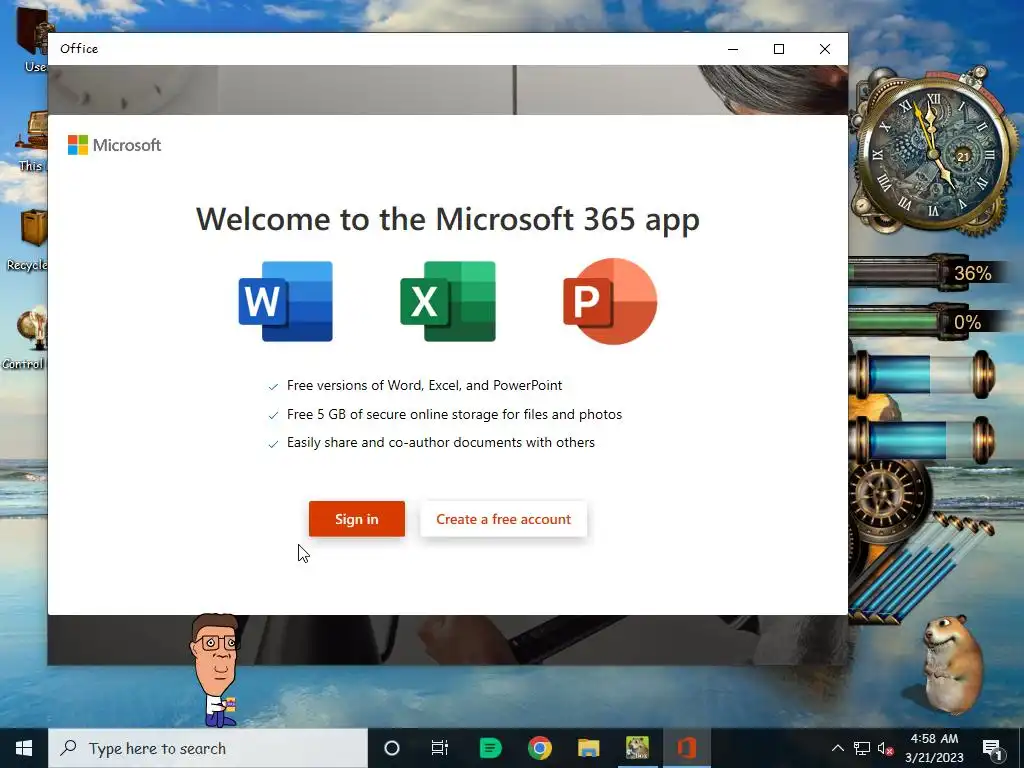Select the Office taskbar icon
The height and width of the screenshot is (768, 1024).
point(686,748)
